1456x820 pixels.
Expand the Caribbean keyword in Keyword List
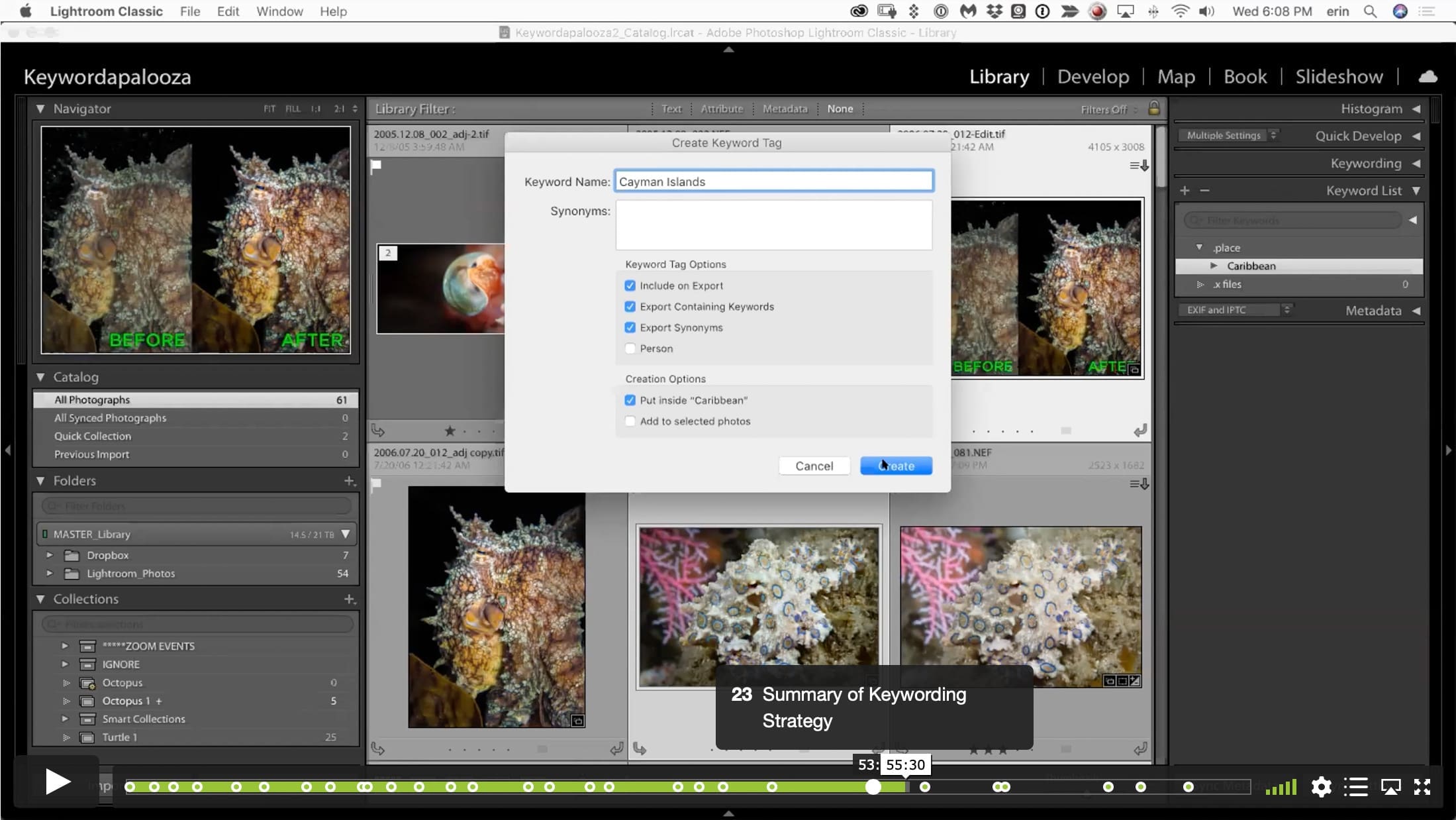point(1214,266)
